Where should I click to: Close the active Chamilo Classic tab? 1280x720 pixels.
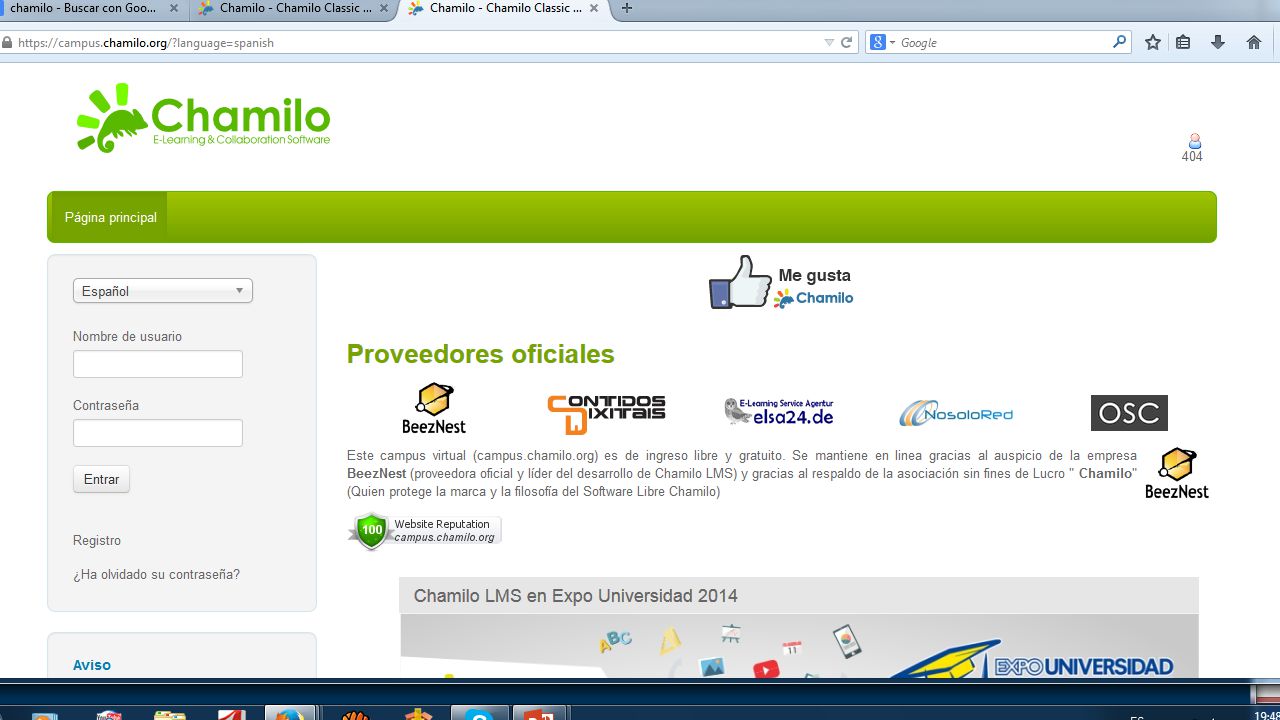pos(594,8)
